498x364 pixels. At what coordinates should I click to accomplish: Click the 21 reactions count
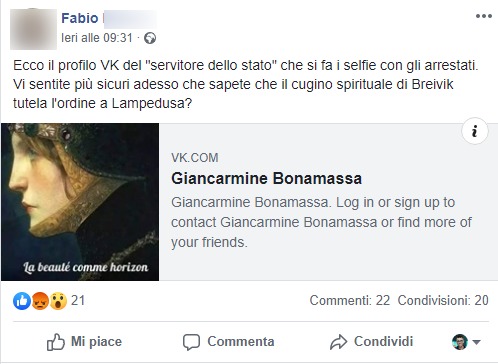(x=78, y=301)
